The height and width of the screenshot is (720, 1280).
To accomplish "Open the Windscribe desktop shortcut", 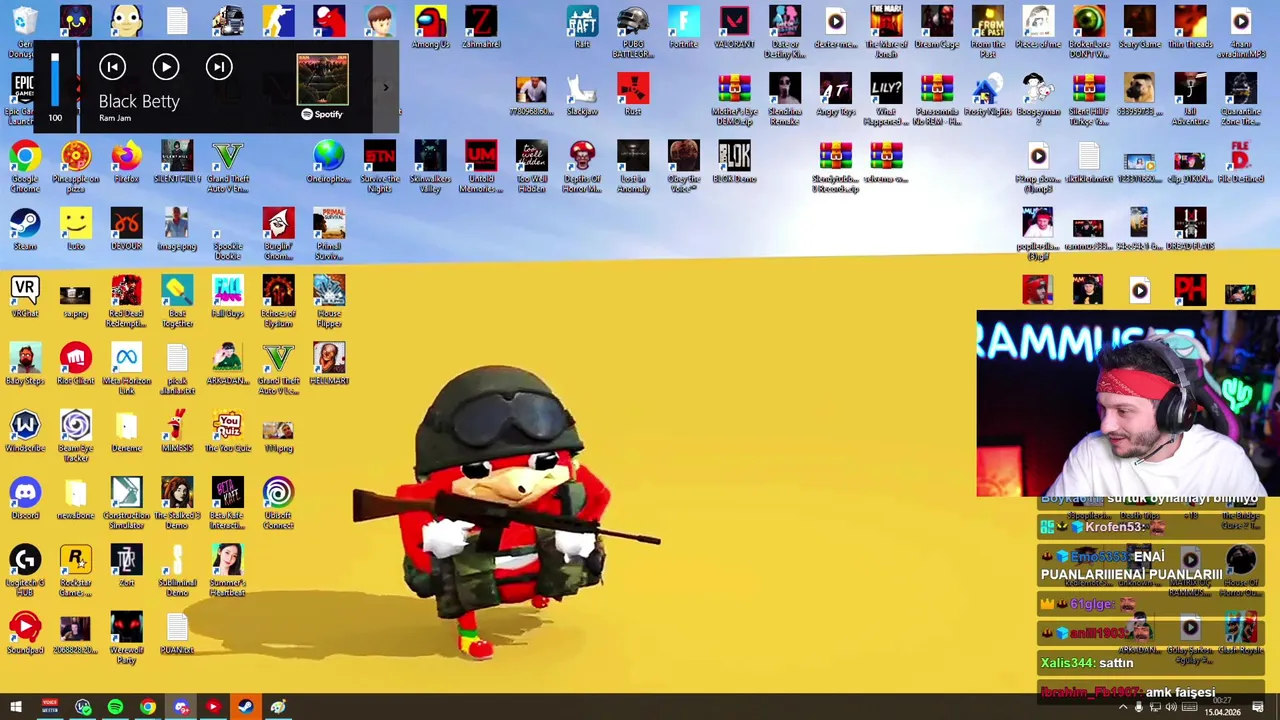I will tap(25, 432).
